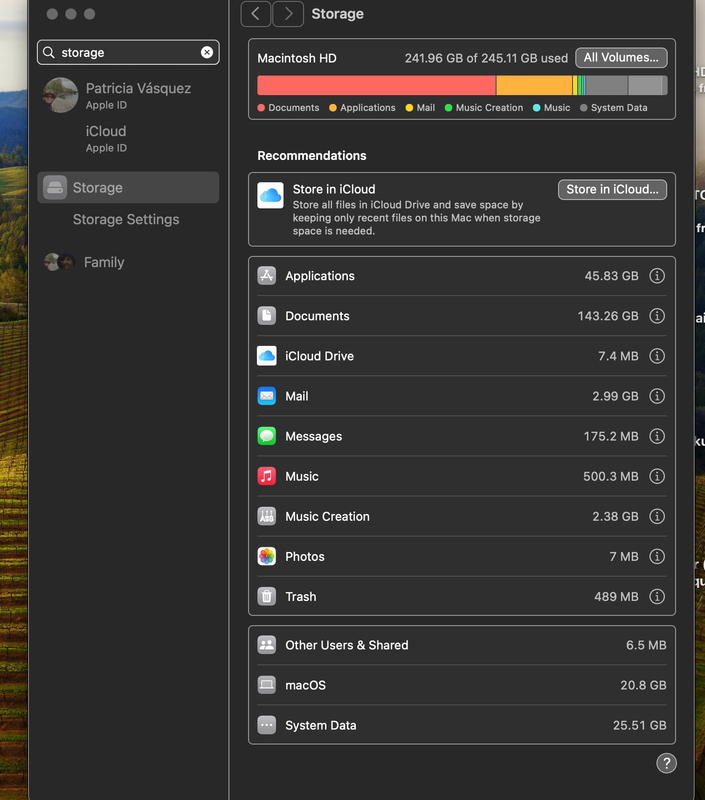Click the forward navigation arrow
Screen dimensions: 705x800
tap(288, 14)
